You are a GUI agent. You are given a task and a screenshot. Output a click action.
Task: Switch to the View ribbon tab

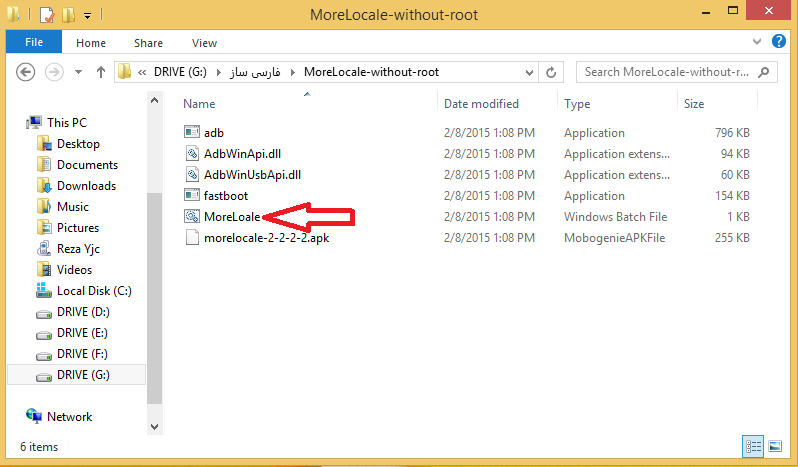[204, 43]
